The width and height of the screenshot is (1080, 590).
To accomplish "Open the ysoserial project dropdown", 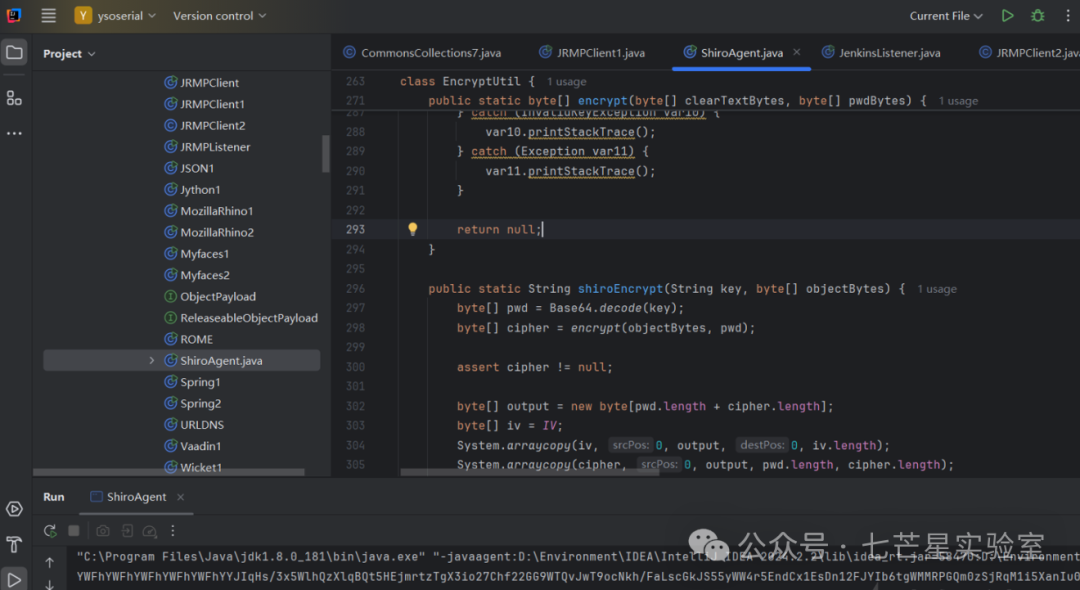I will coord(115,15).
